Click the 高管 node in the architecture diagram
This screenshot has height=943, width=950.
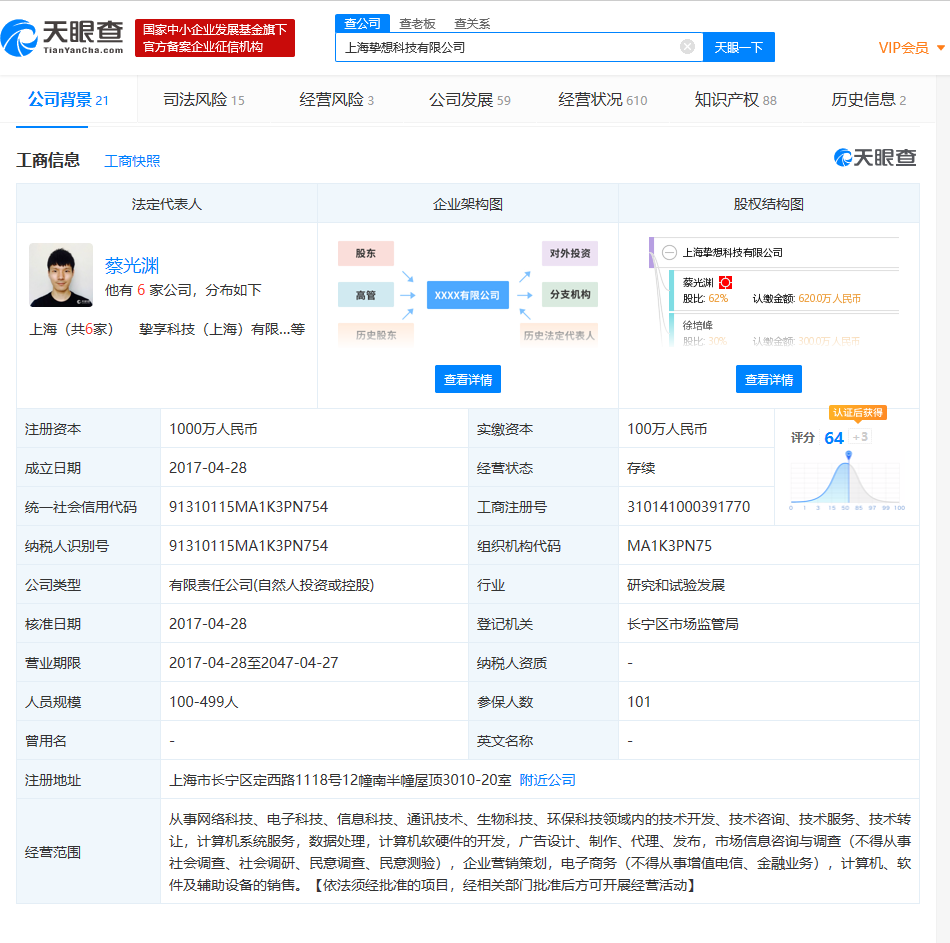coord(366,295)
